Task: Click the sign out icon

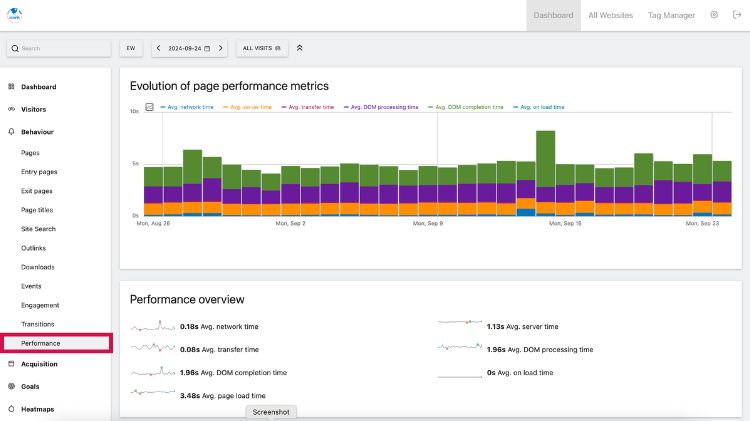Action: pos(737,15)
